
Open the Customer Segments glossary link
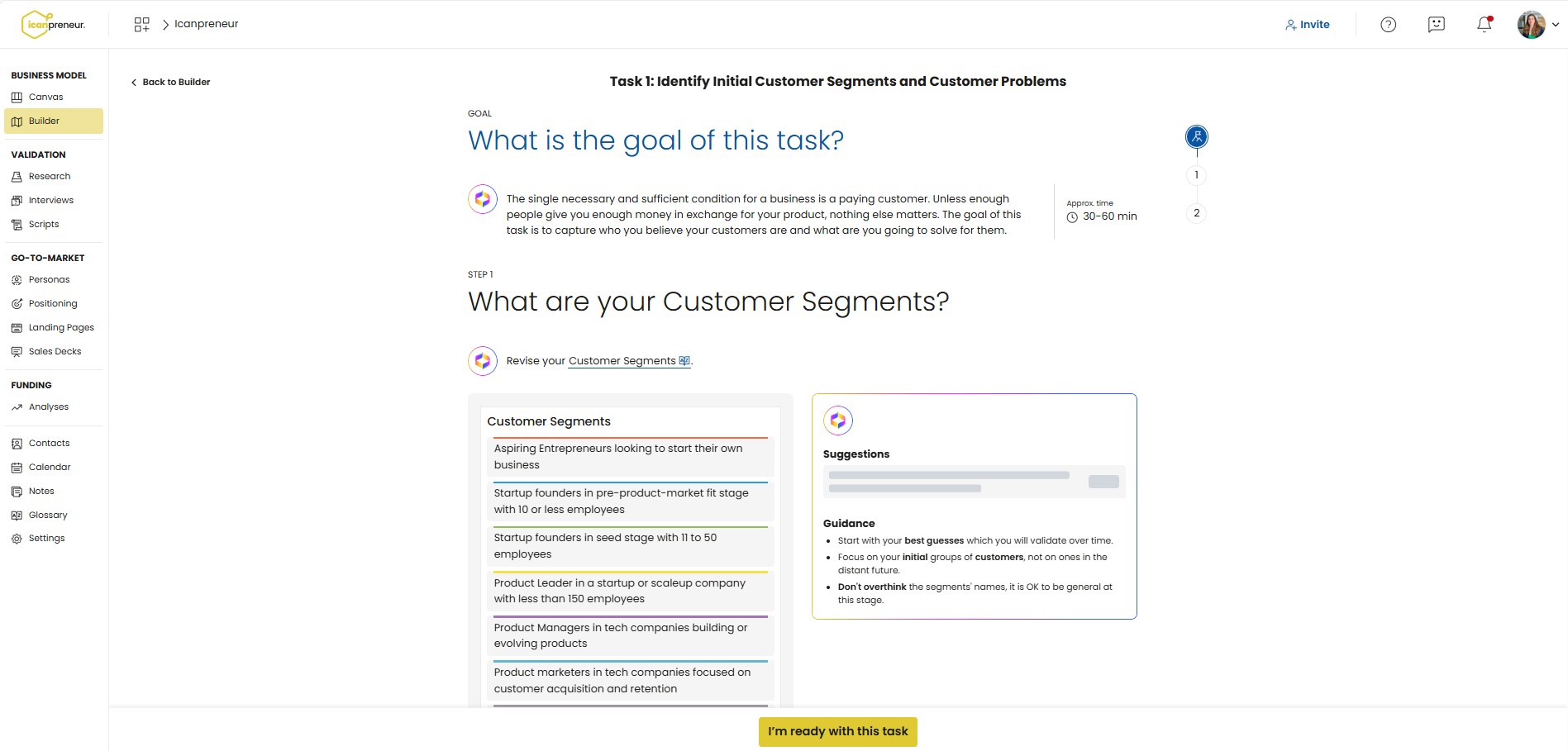(x=622, y=361)
